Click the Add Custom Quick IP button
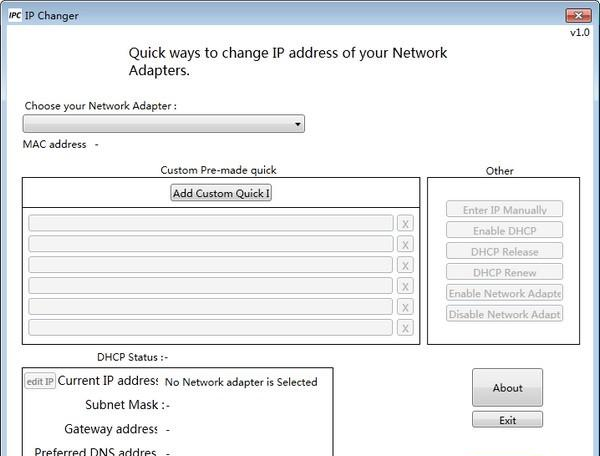Screen dimensions: 600x456 click(x=221, y=193)
